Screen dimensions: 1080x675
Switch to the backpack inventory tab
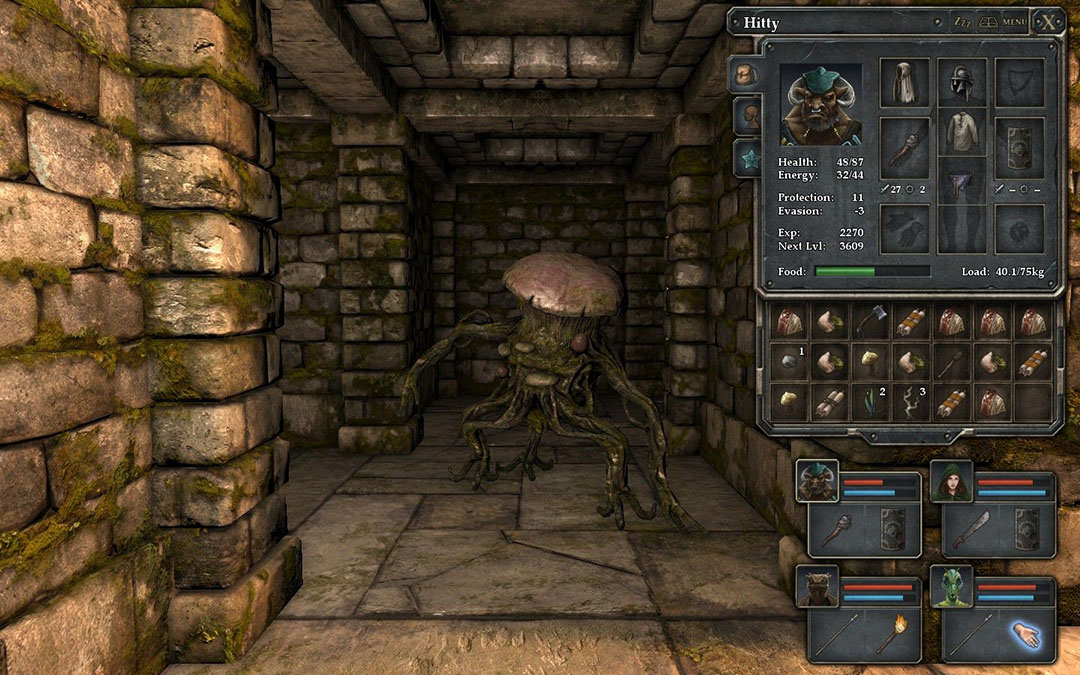pos(746,75)
